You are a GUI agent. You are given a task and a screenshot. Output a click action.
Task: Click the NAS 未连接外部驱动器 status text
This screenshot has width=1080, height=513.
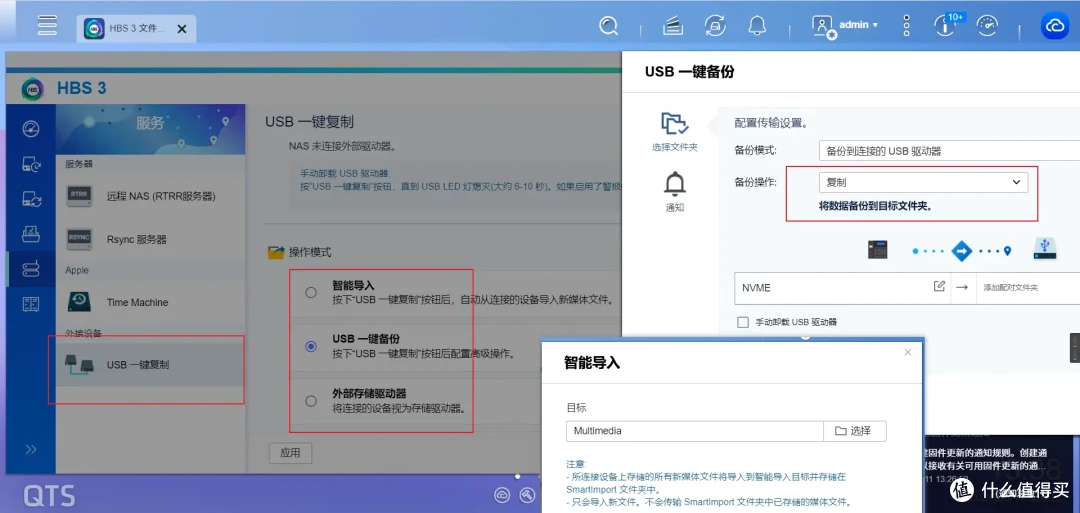point(342,147)
